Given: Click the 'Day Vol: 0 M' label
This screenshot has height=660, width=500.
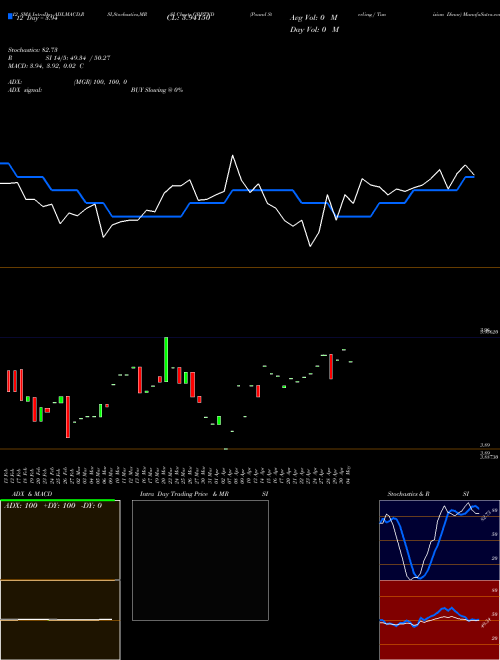Looking at the screenshot, I should pos(314,29).
